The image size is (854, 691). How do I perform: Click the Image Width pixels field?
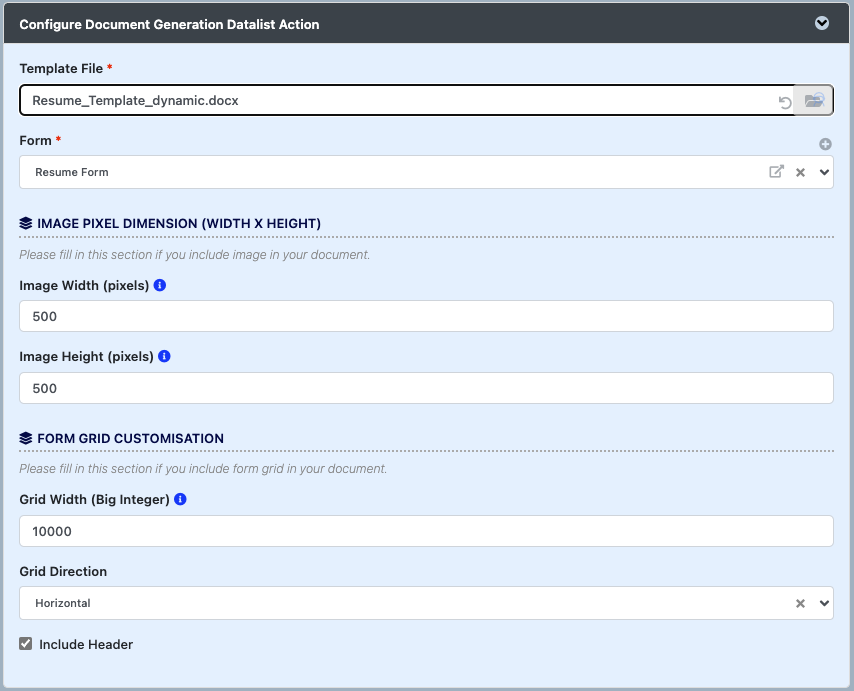coord(426,317)
